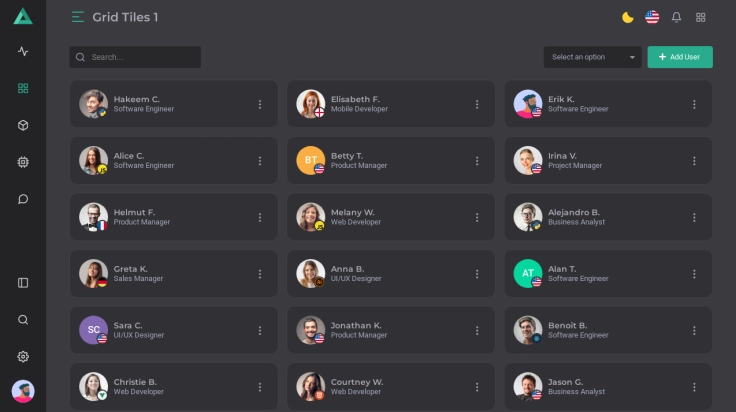Open options menu for Hakeem C.
This screenshot has height=412, width=736.
[260, 104]
